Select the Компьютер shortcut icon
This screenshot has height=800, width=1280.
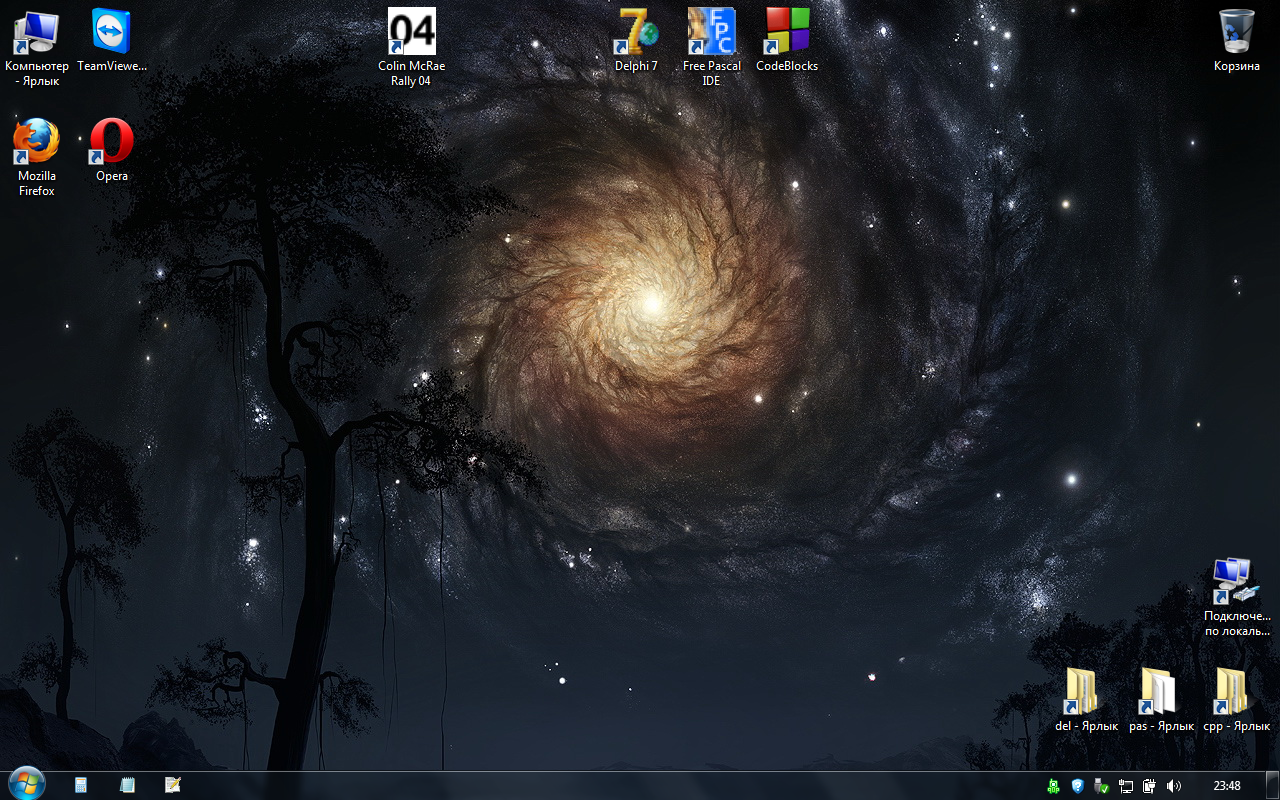pyautogui.click(x=37, y=33)
